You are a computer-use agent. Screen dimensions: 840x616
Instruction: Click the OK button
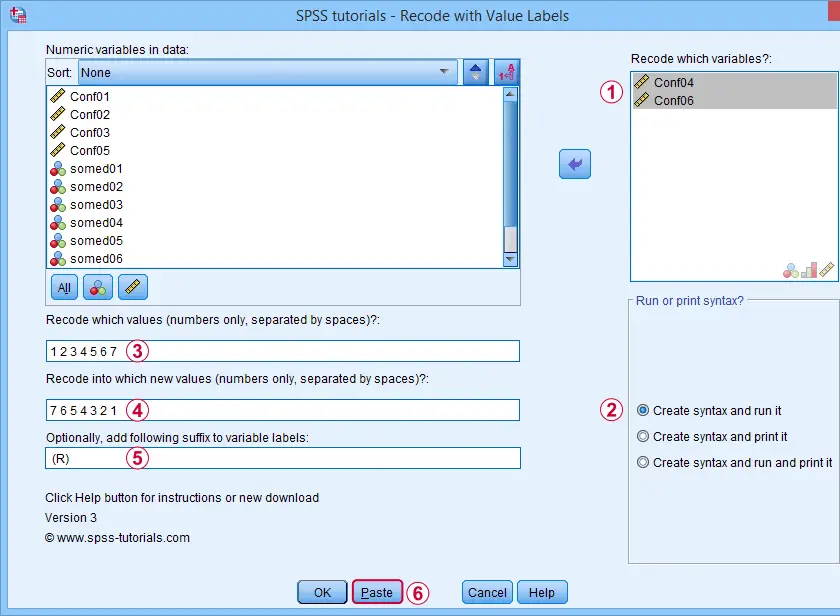click(322, 592)
